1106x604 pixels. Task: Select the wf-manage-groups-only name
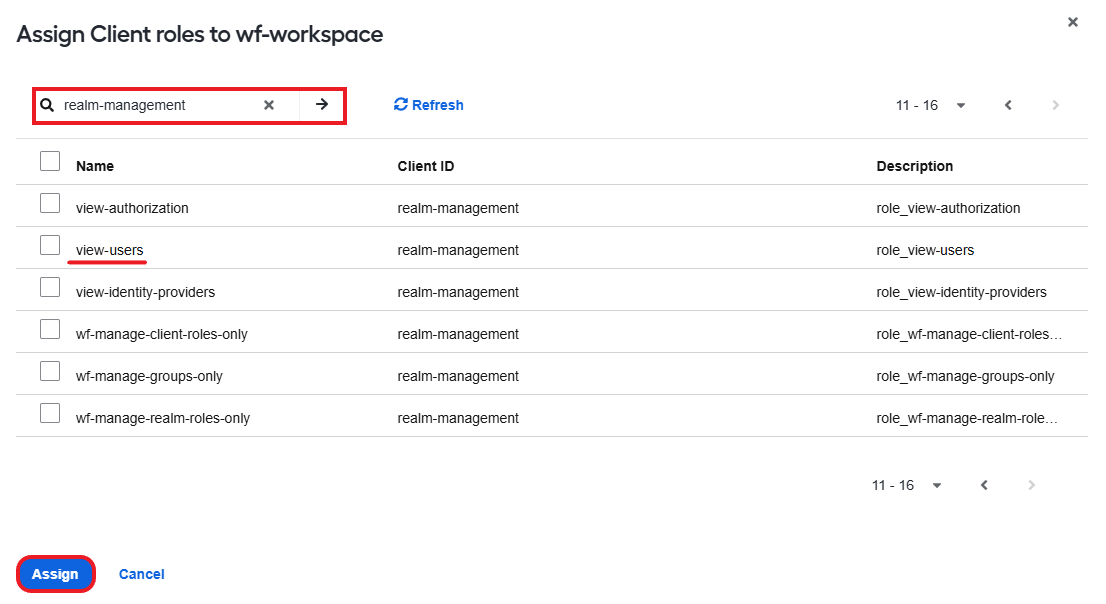pos(149,376)
